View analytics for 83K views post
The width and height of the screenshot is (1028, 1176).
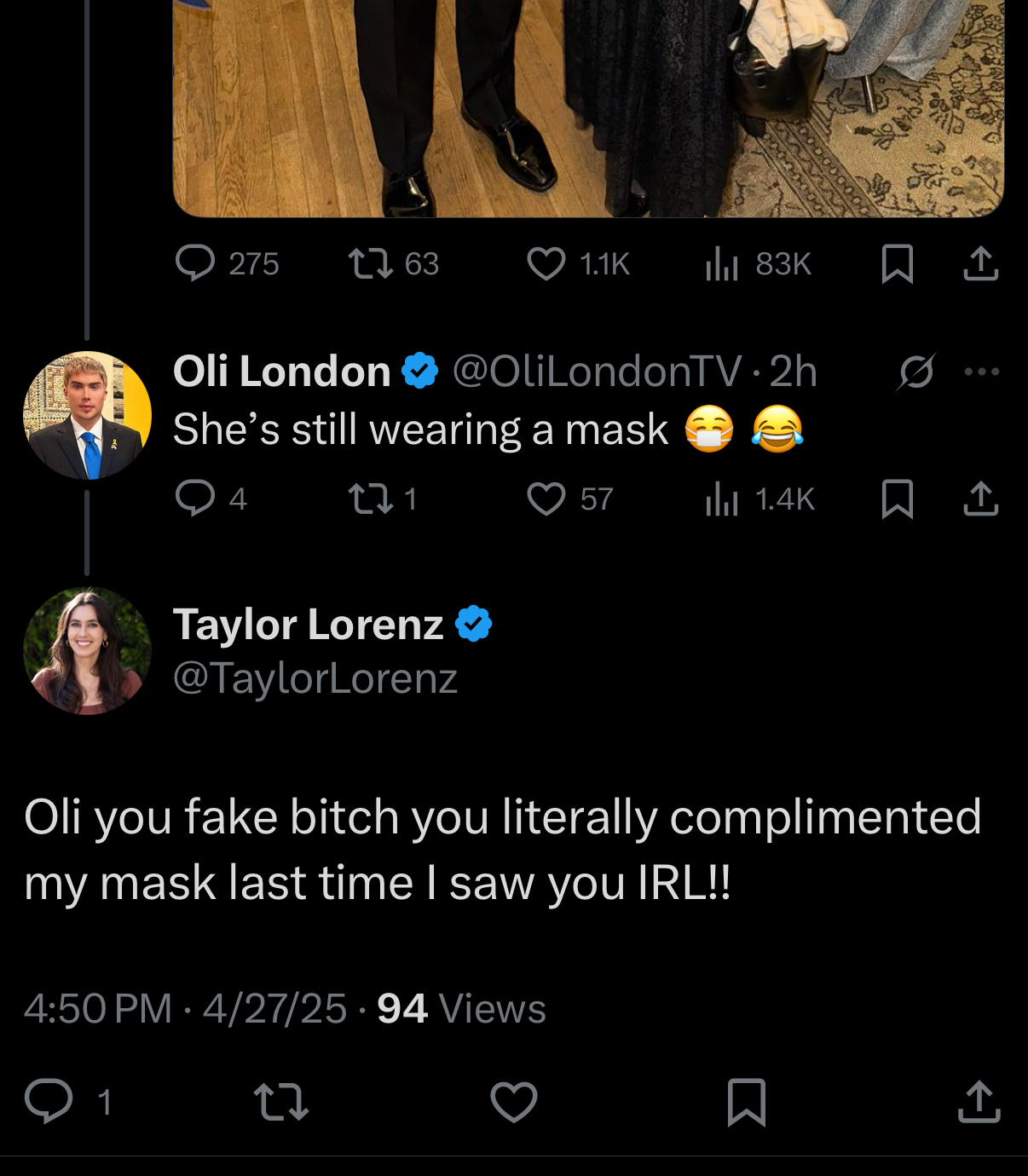tap(721, 264)
